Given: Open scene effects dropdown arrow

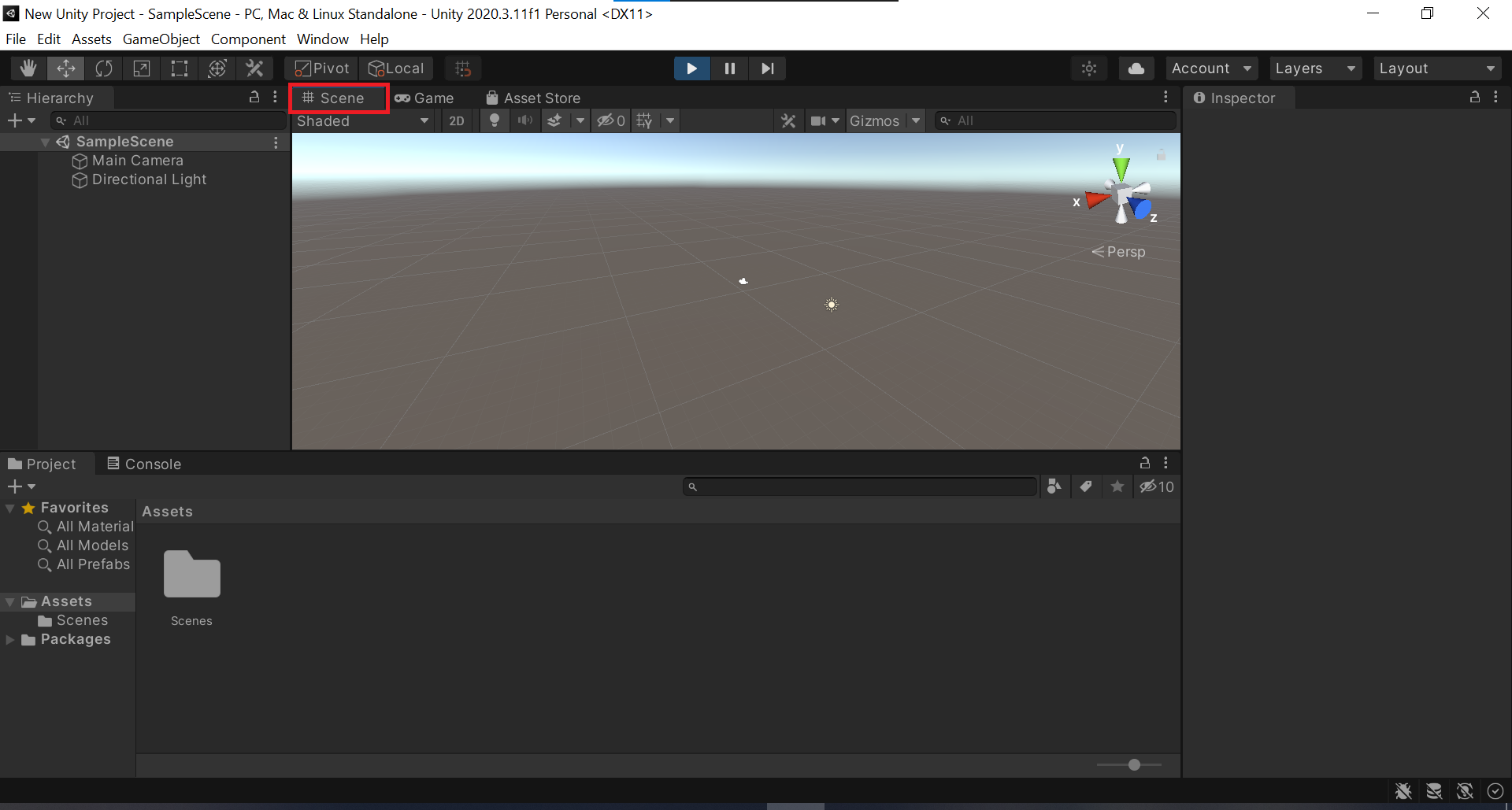Looking at the screenshot, I should [580, 120].
